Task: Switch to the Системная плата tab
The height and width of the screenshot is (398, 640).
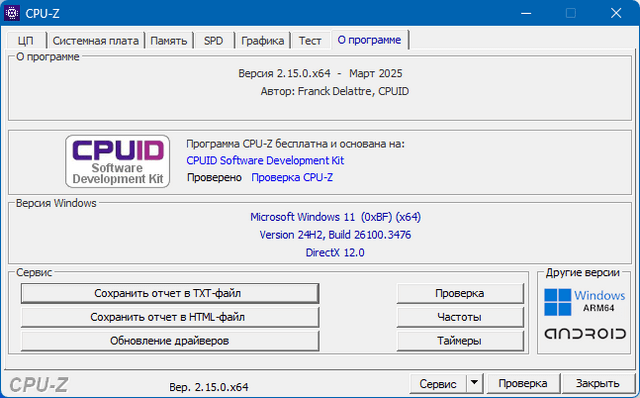Action: point(96,41)
